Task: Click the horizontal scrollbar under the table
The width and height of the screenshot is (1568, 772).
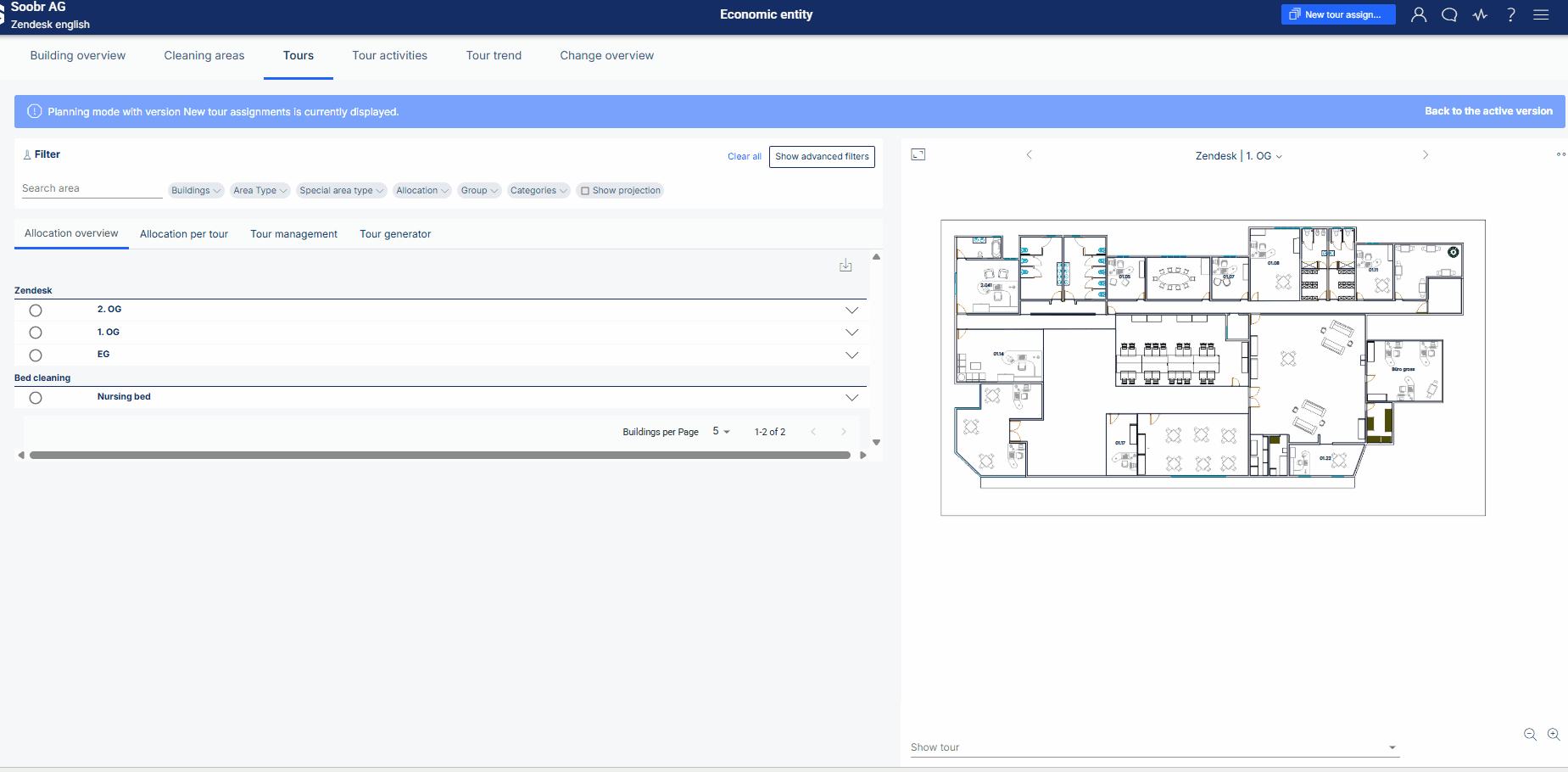Action: click(x=440, y=456)
